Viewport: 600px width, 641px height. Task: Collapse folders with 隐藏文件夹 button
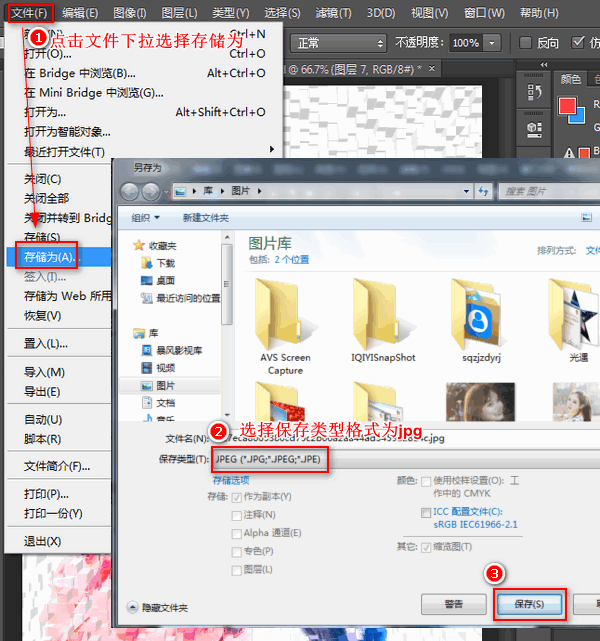(x=157, y=607)
